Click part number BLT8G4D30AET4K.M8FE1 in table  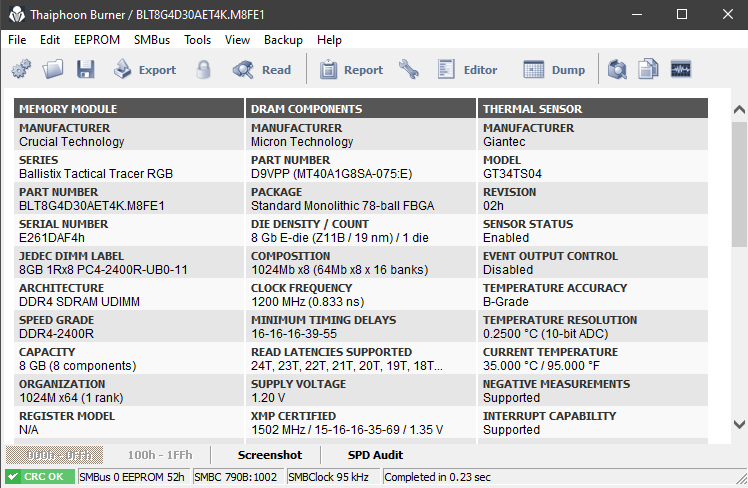[92, 206]
